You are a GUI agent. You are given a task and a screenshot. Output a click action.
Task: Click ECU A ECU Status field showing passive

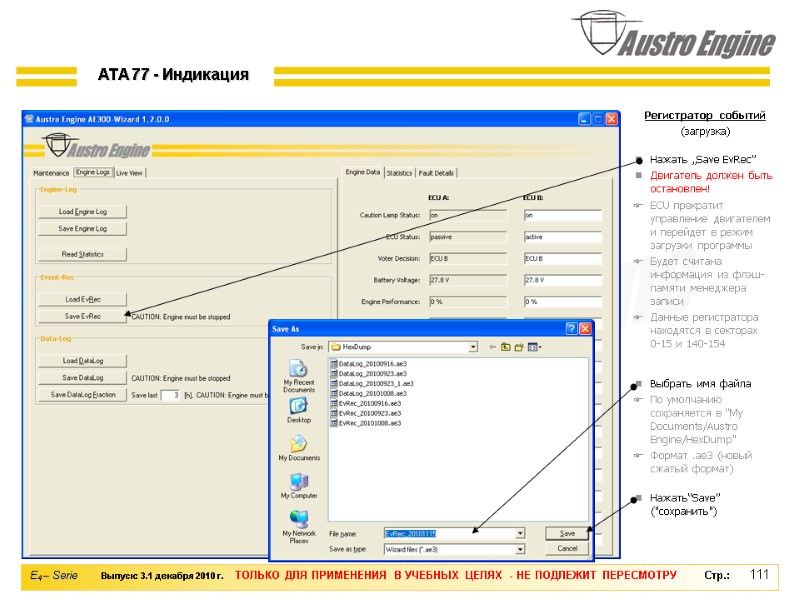point(468,237)
